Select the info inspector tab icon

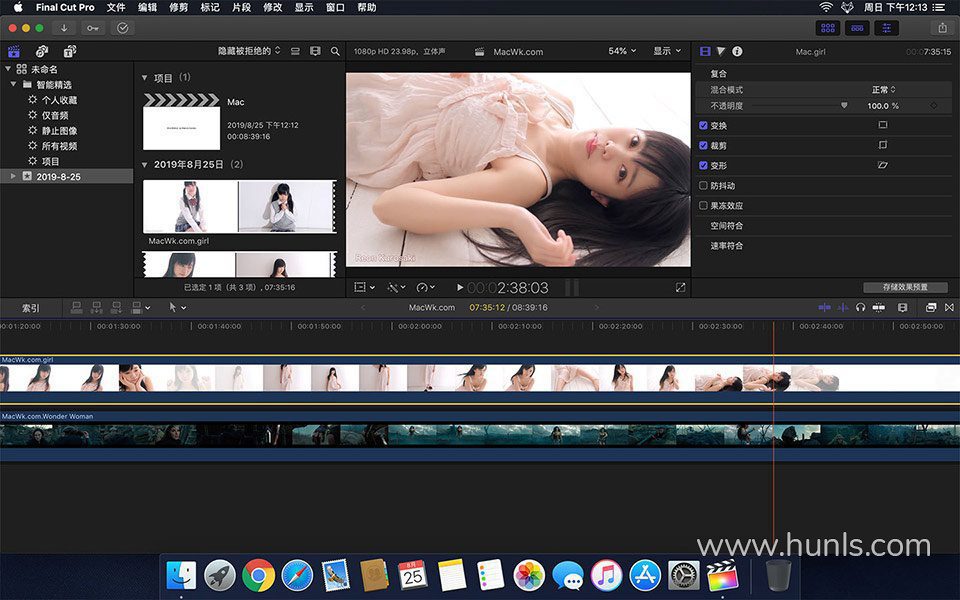[x=737, y=51]
